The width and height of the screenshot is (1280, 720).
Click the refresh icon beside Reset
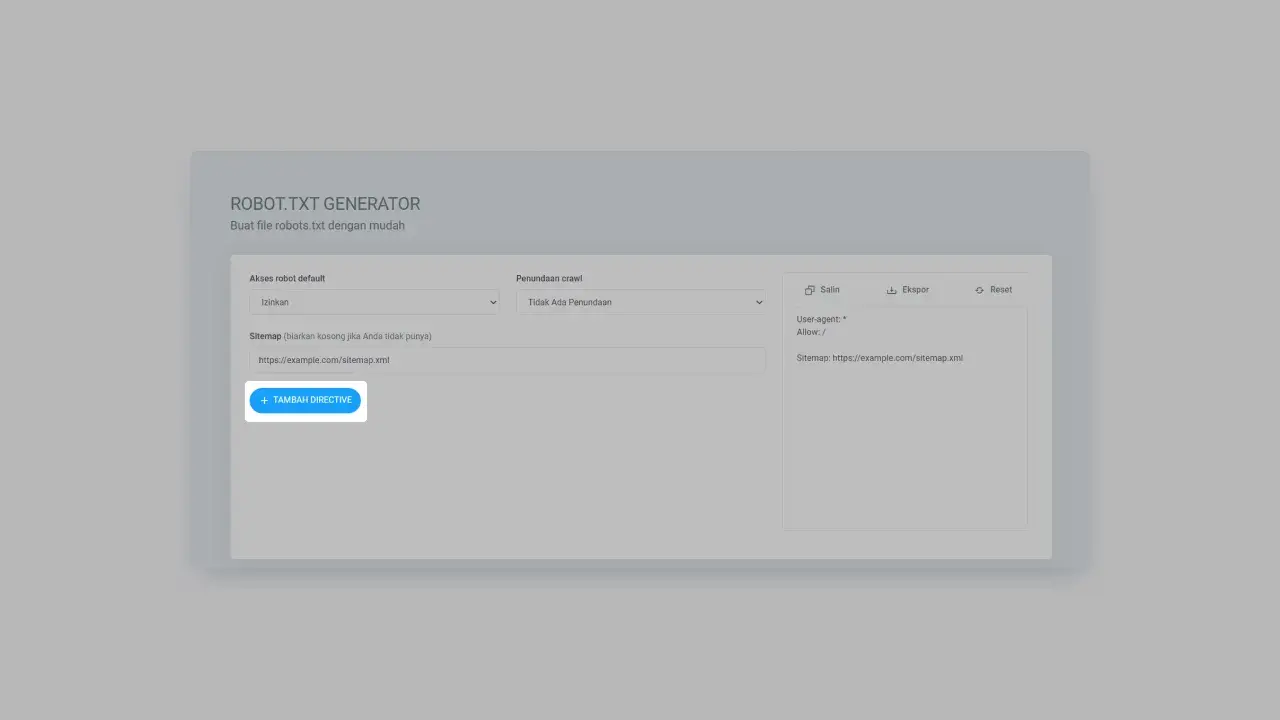click(979, 290)
